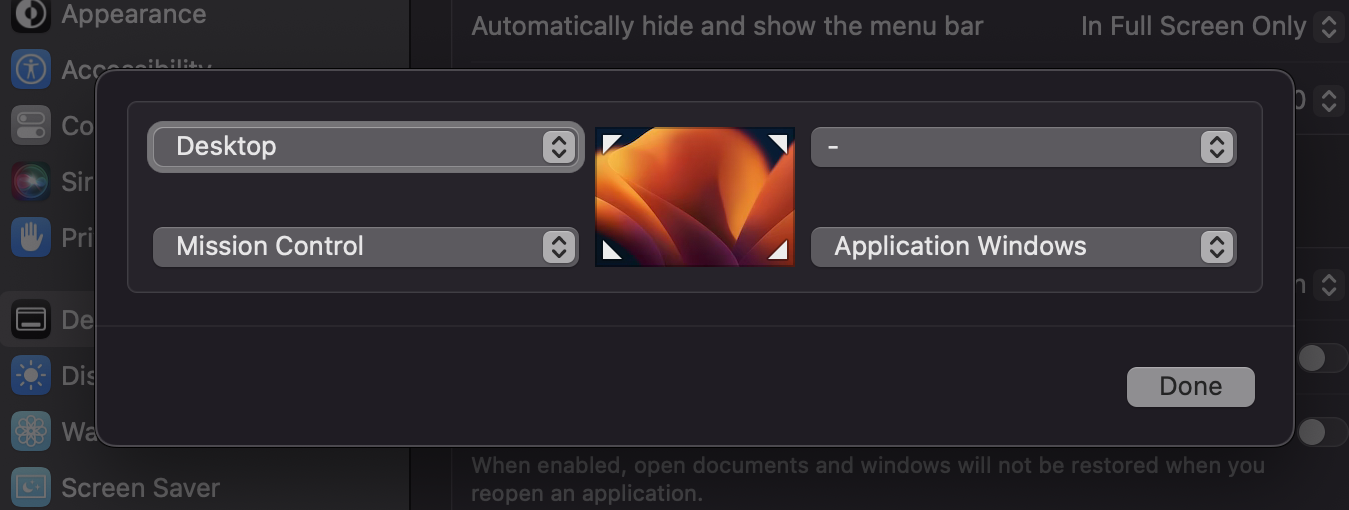Click the Desktop & Dock sidebar icon
1349x510 pixels.
tap(31, 320)
